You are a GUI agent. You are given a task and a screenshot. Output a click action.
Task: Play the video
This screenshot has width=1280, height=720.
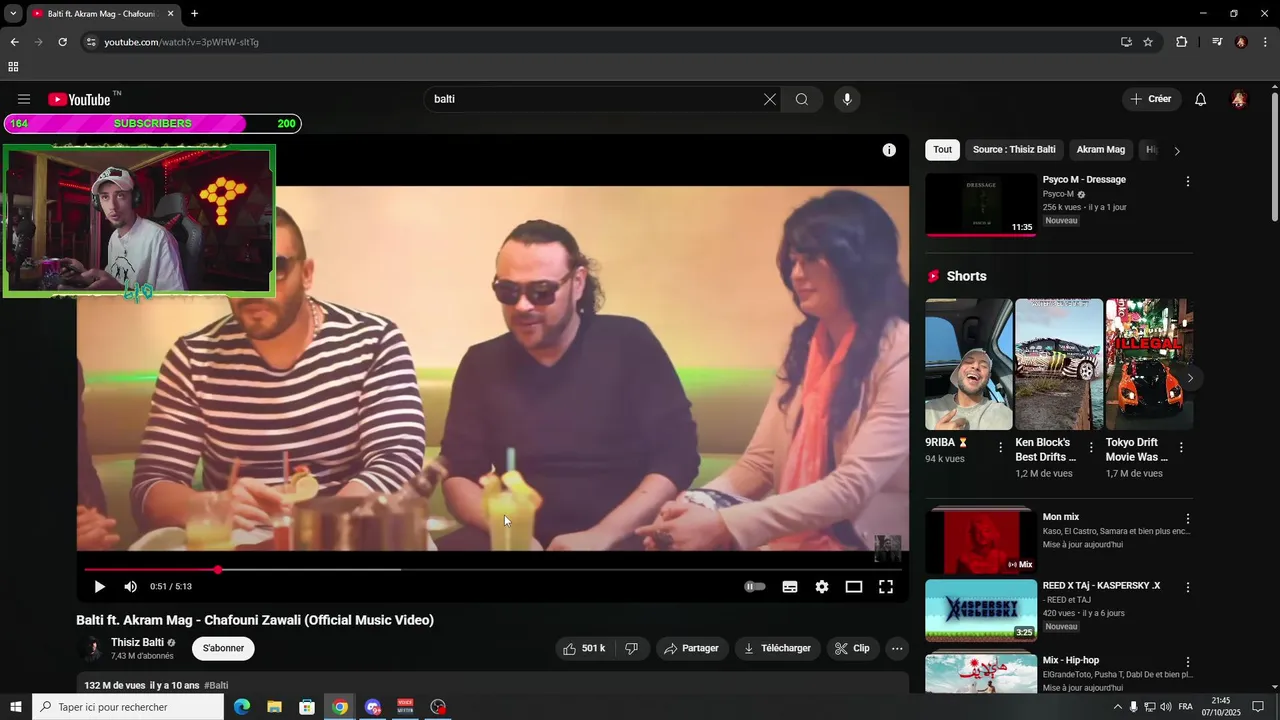99,587
